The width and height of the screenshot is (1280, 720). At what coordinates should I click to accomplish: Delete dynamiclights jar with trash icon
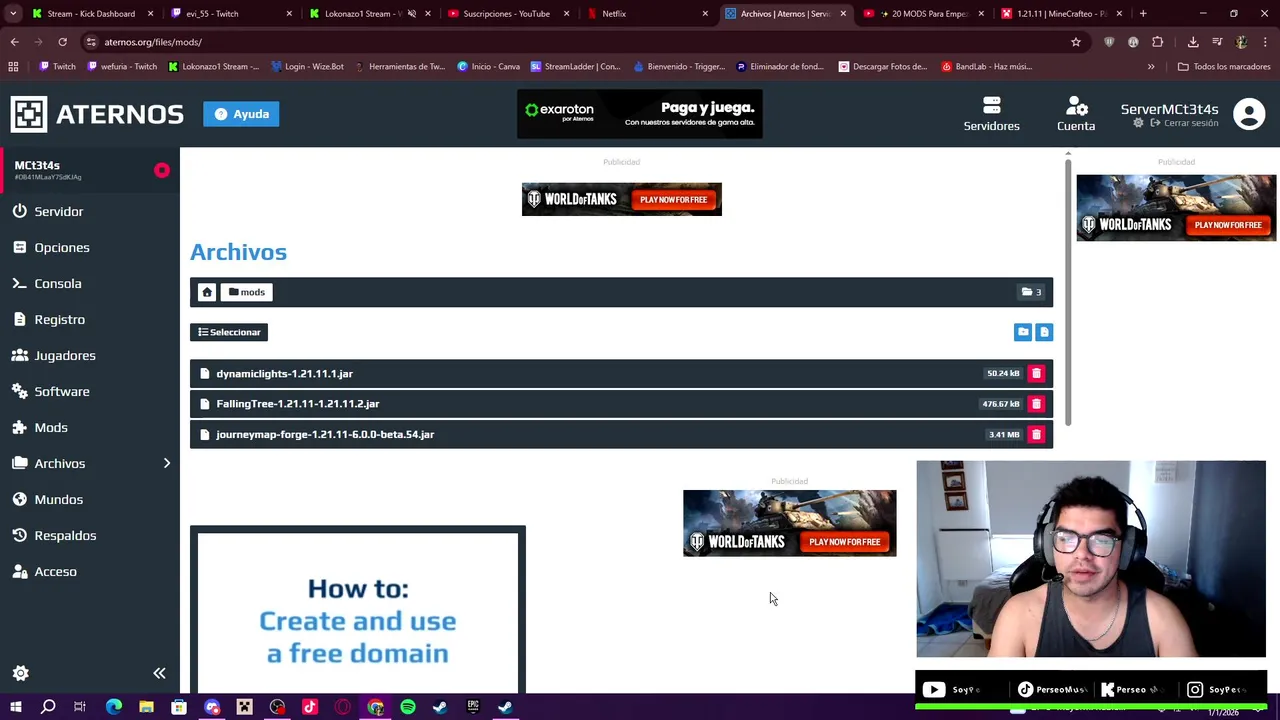1036,373
